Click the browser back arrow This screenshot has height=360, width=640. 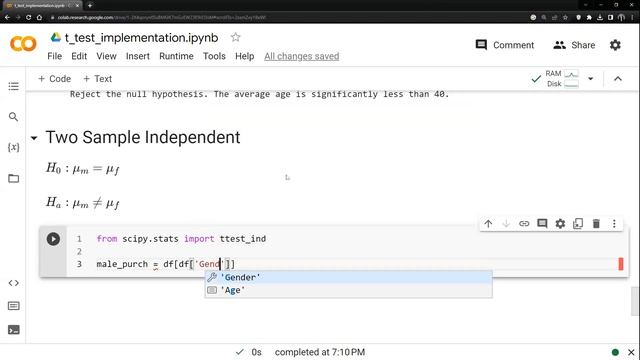pyautogui.click(x=7, y=18)
